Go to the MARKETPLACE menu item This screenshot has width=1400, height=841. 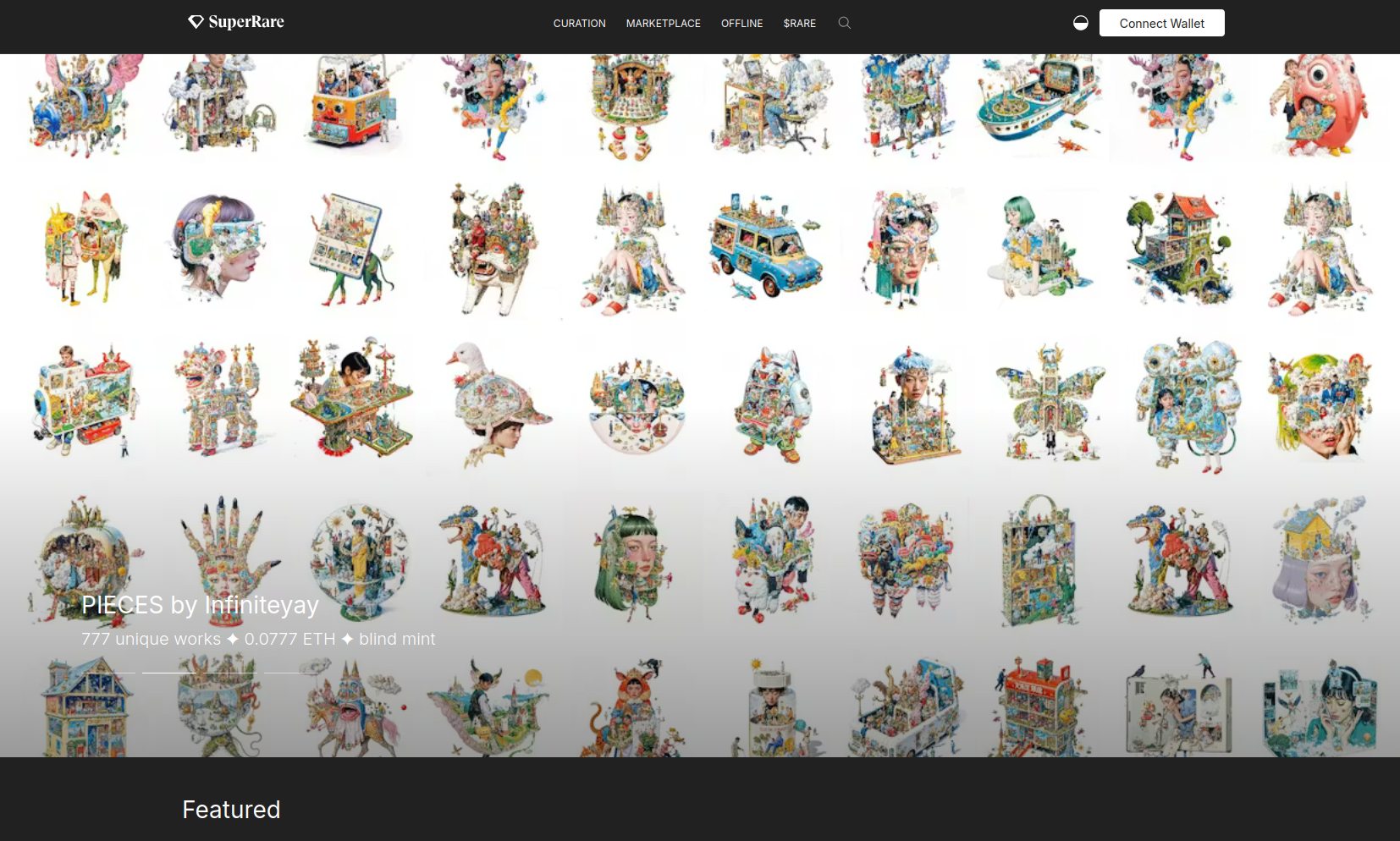point(663,24)
